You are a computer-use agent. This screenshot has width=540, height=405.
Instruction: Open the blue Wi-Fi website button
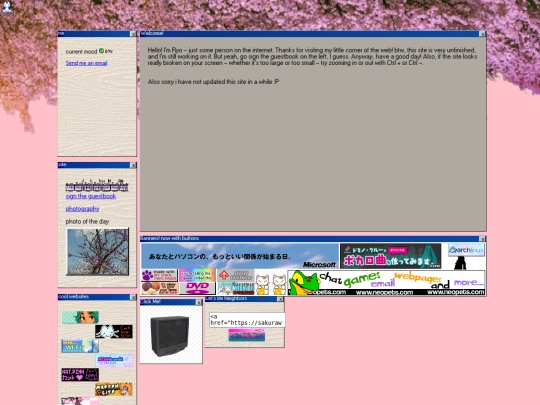(80, 346)
